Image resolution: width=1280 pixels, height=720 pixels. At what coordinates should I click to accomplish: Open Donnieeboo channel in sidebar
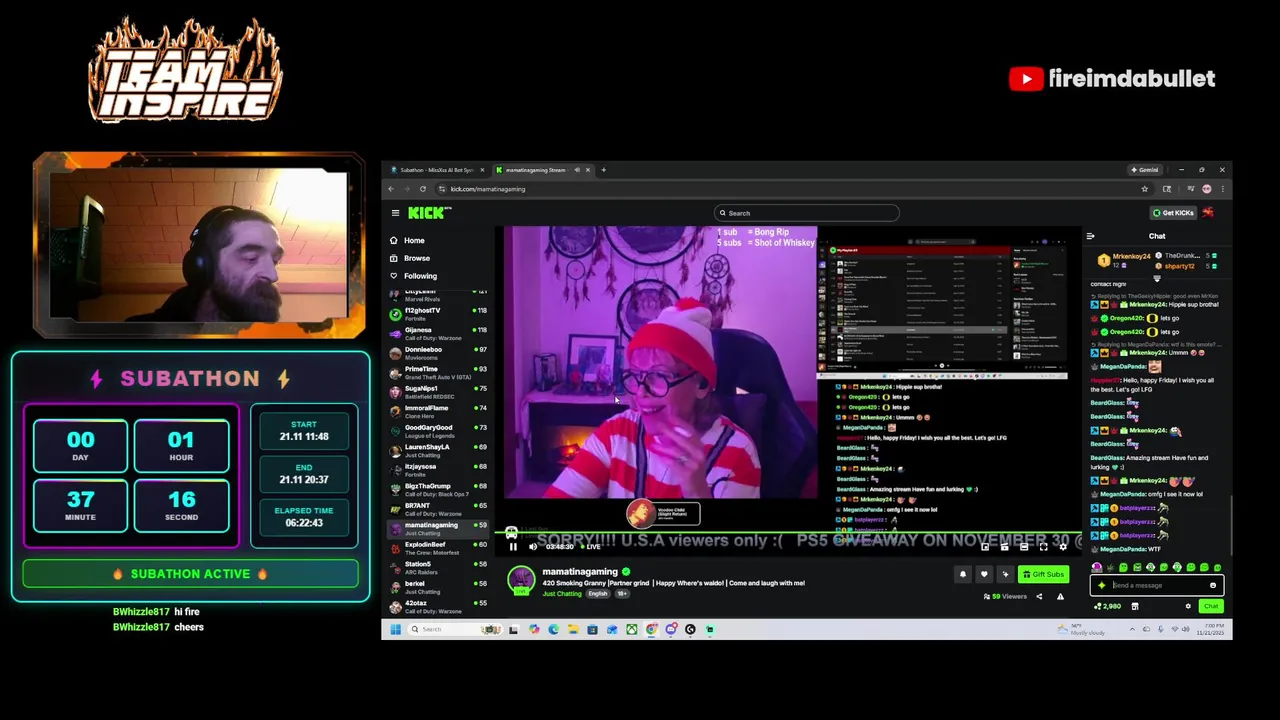click(438, 352)
